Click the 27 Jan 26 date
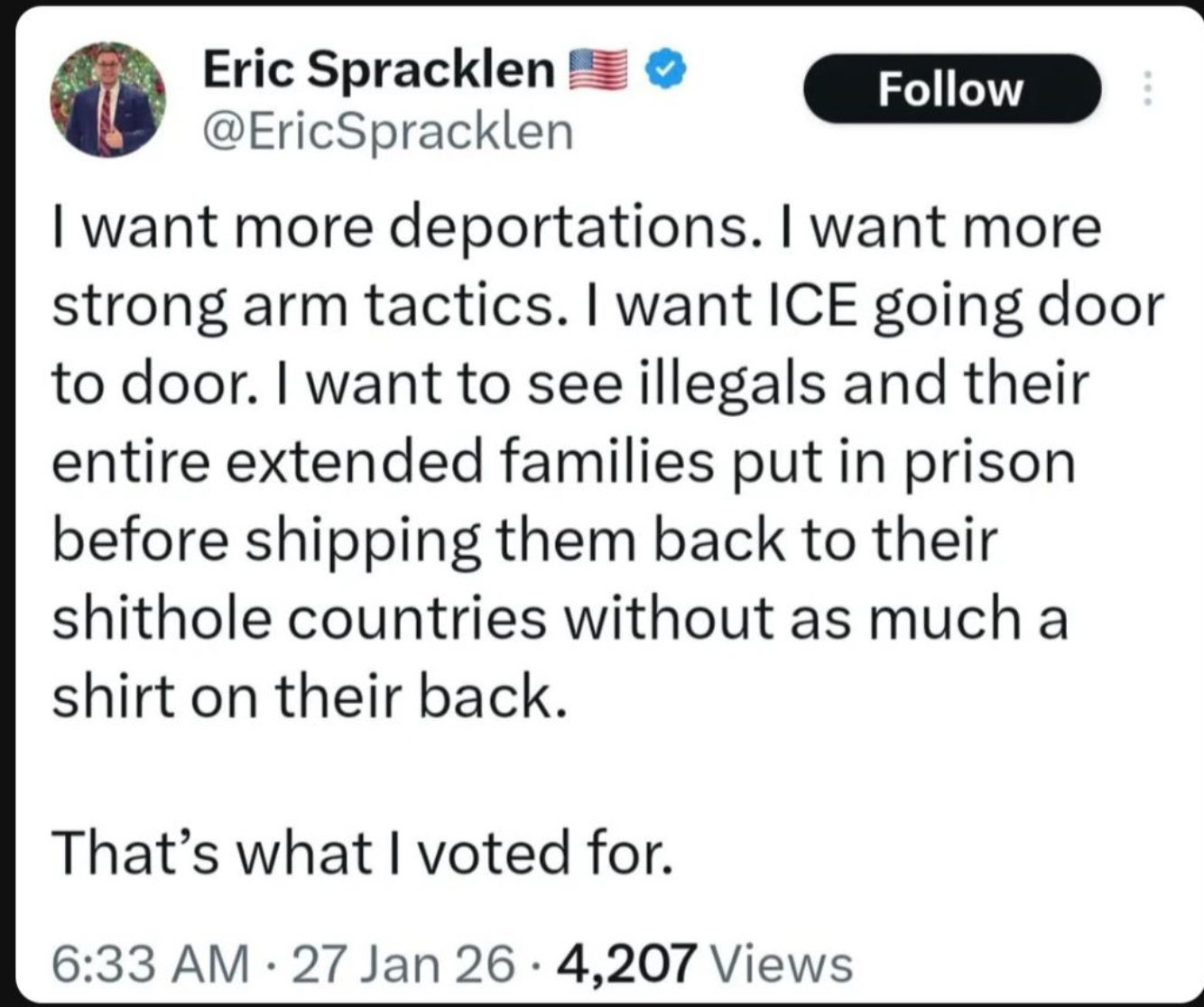Viewport: 1204px width, 1007px height. pyautogui.click(x=404, y=962)
